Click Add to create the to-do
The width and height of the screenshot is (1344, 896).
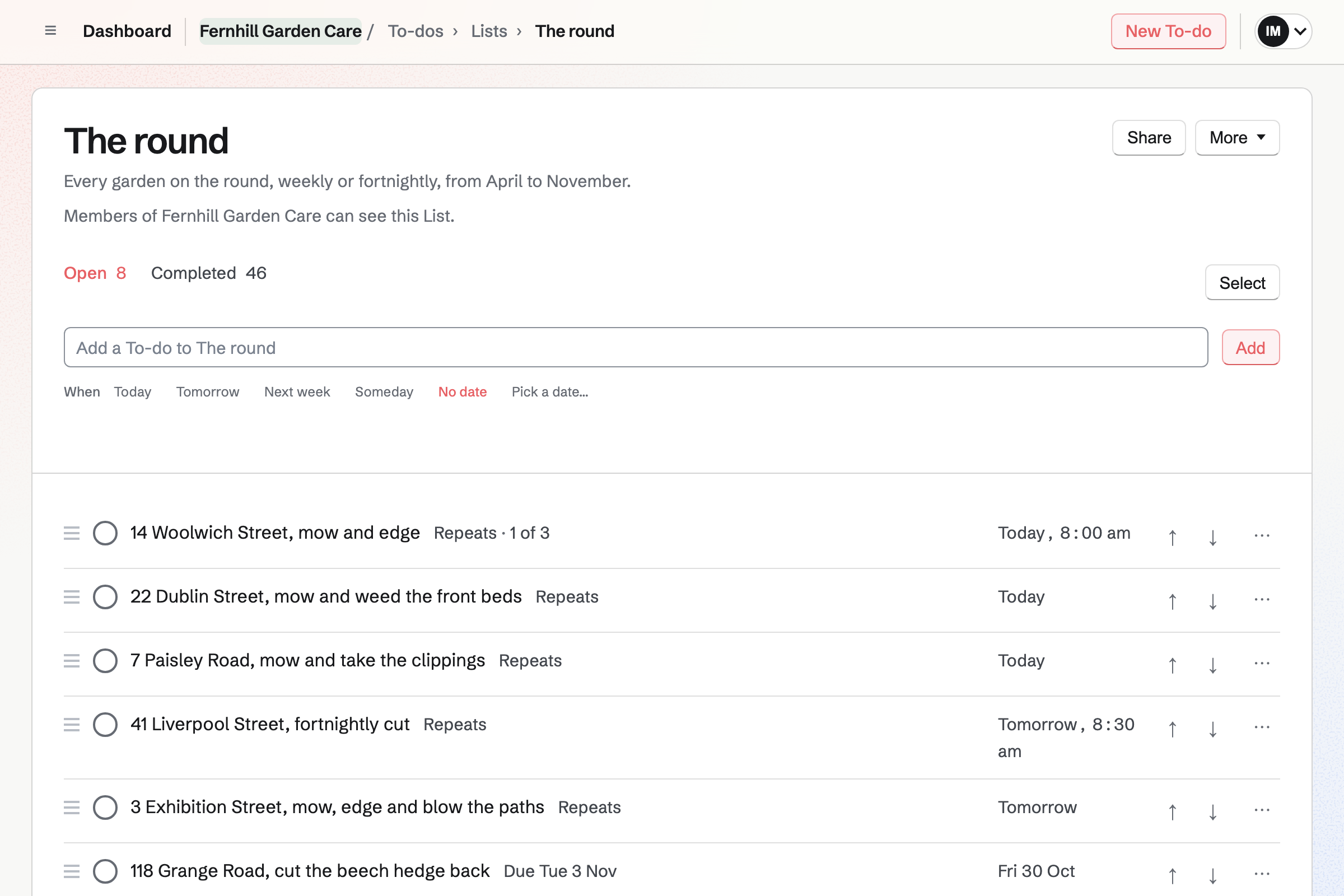1250,347
